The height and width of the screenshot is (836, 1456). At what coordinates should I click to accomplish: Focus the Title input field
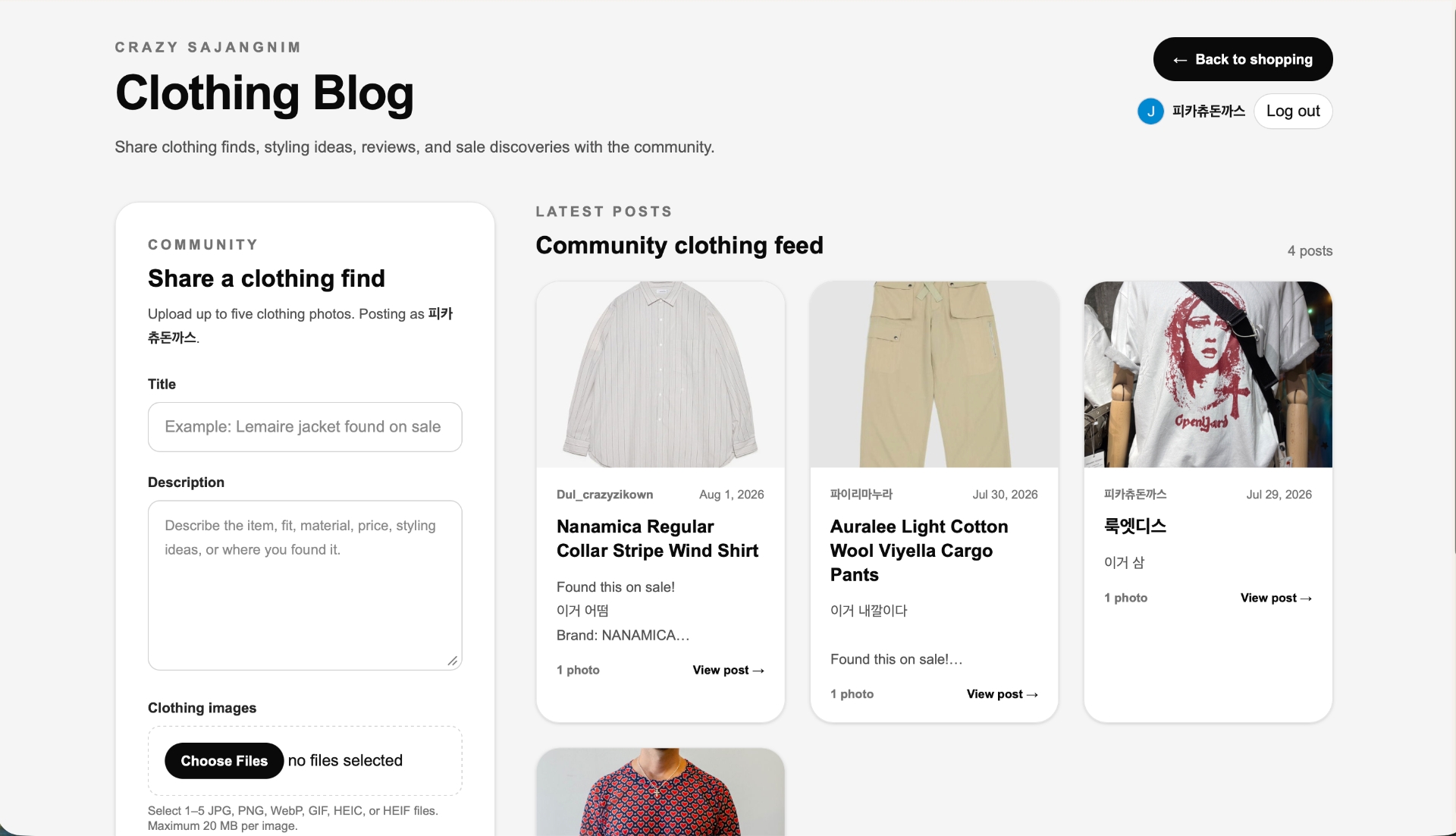coord(305,427)
